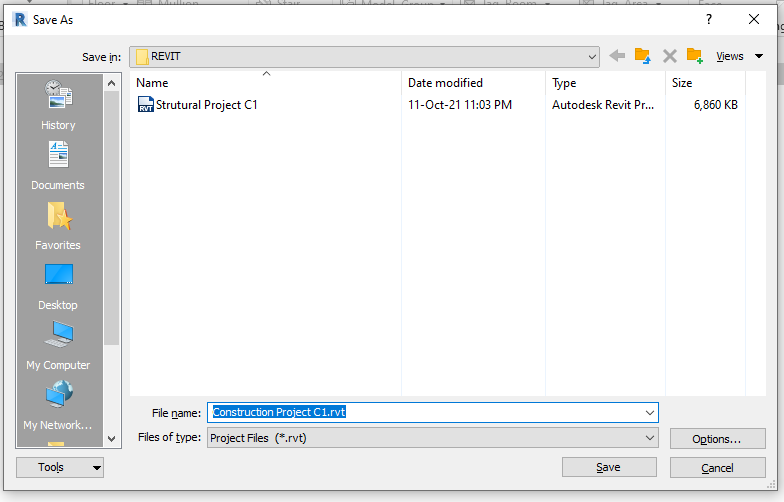Expand the Save in REVIT dropdown
Image resolution: width=784 pixels, height=502 pixels.
(592, 57)
